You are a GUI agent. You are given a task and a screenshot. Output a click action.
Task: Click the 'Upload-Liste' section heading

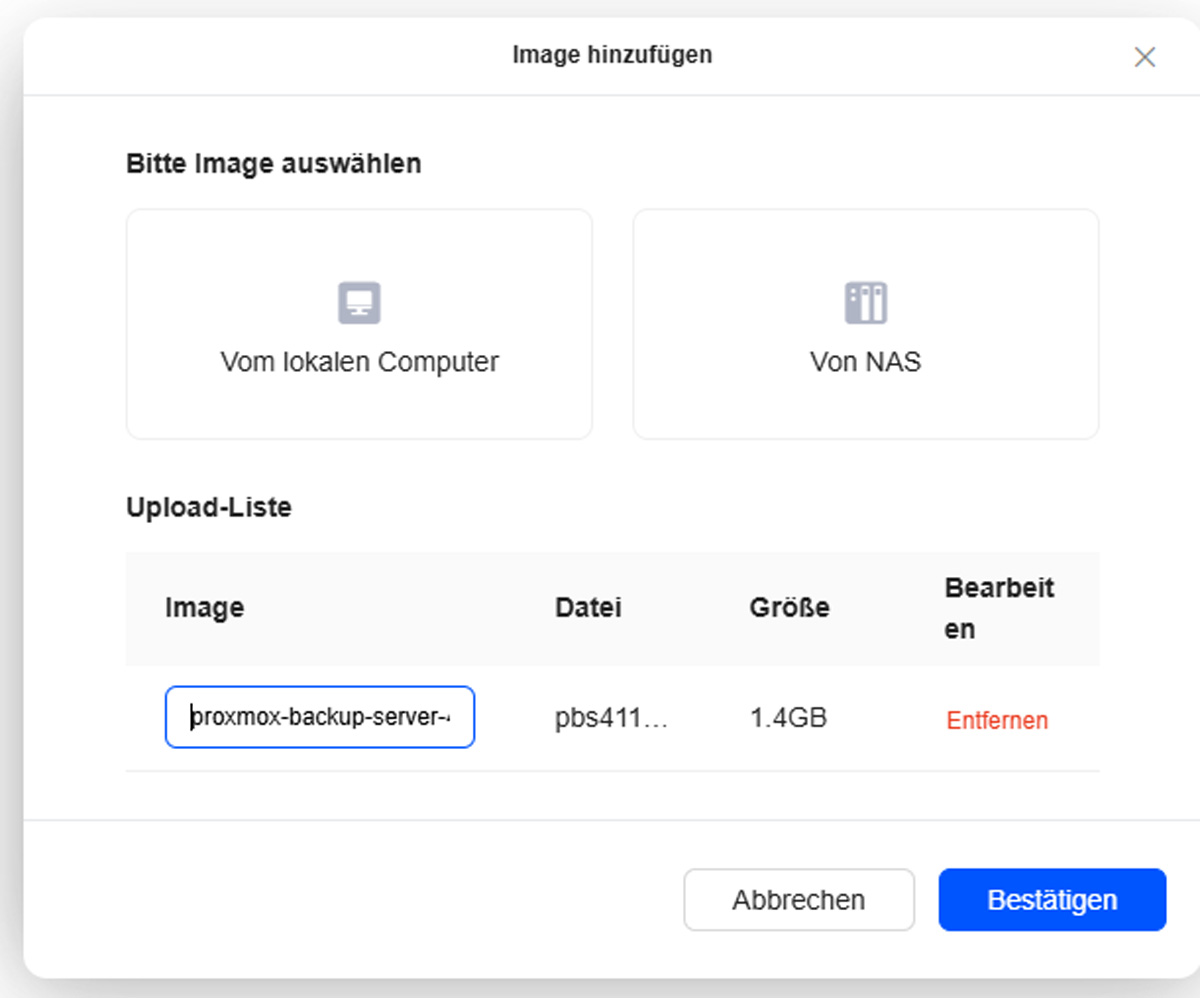click(209, 507)
